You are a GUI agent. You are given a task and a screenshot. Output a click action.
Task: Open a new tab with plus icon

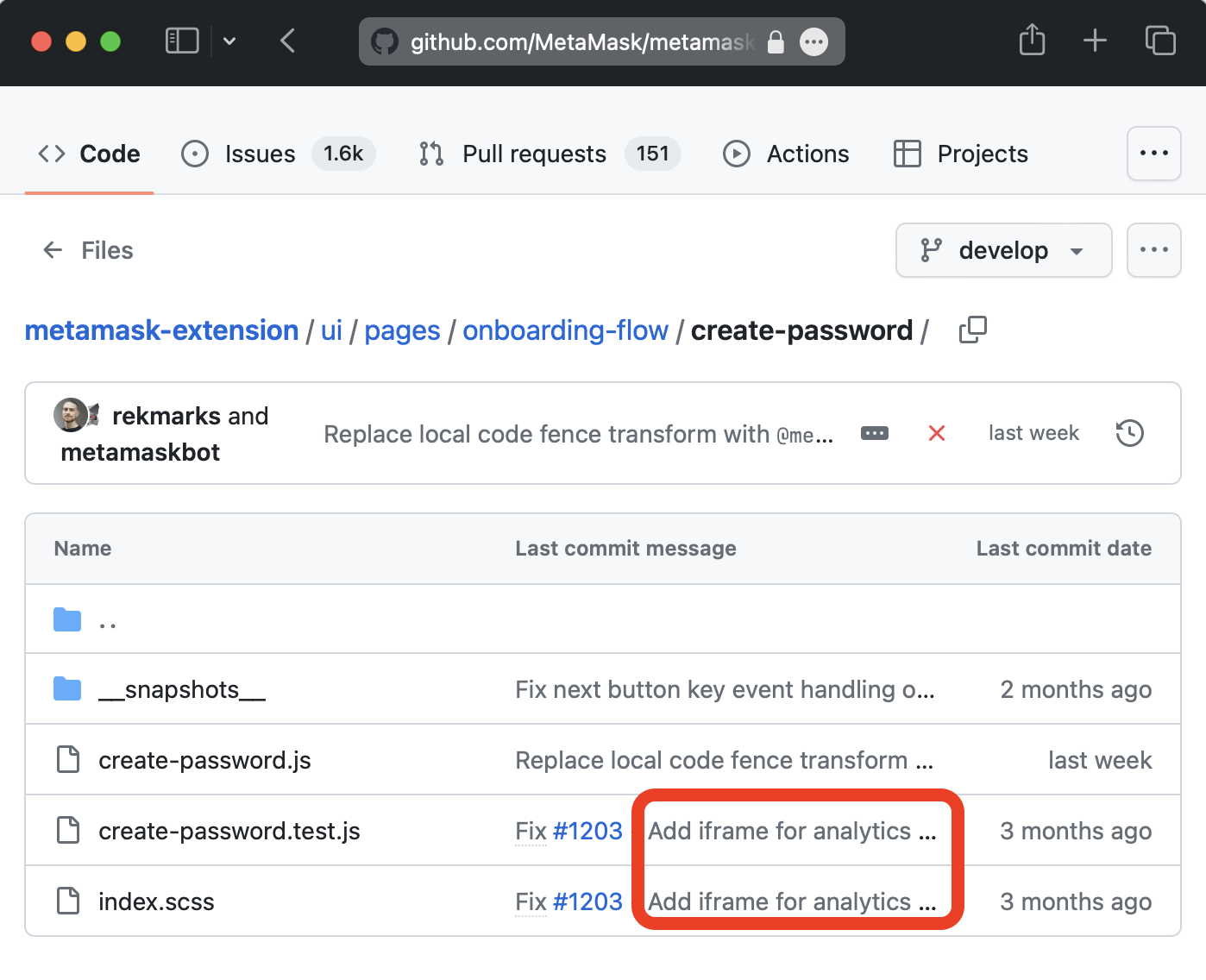pyautogui.click(x=1095, y=41)
